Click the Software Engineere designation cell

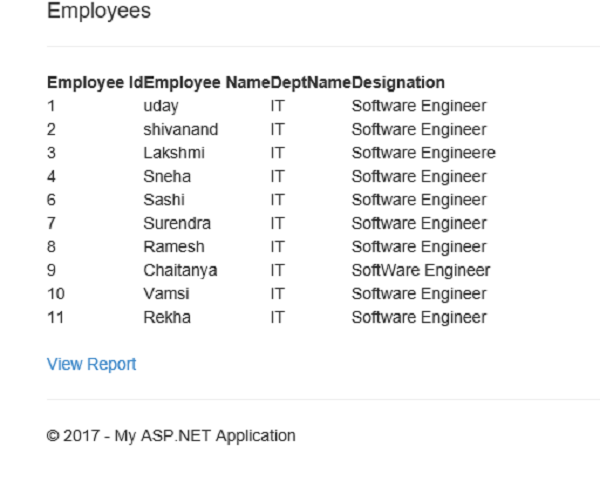pos(423,153)
